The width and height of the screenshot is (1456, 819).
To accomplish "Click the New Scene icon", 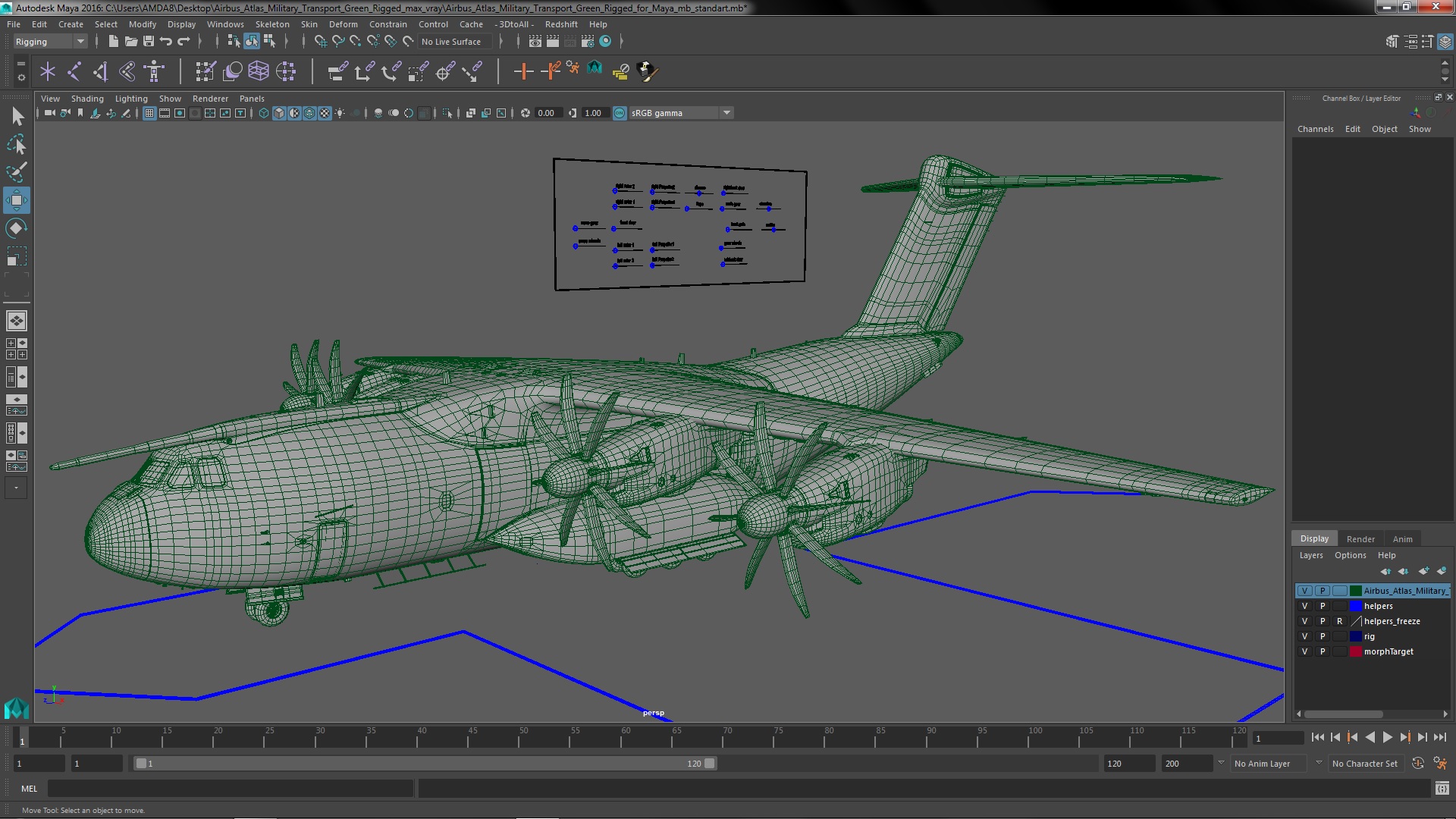I will tap(113, 41).
